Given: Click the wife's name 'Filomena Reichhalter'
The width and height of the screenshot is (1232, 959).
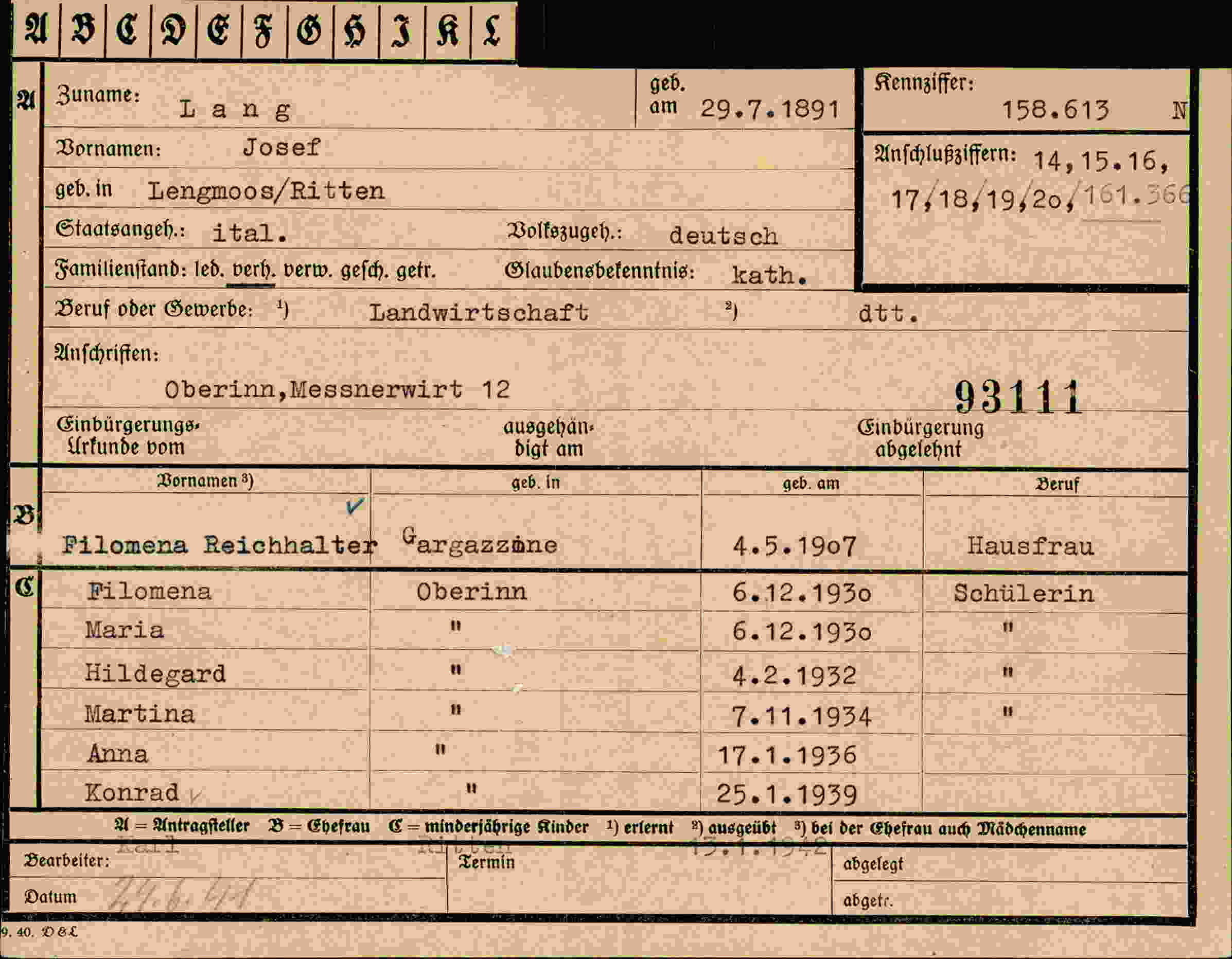Looking at the screenshot, I should coord(220,545).
